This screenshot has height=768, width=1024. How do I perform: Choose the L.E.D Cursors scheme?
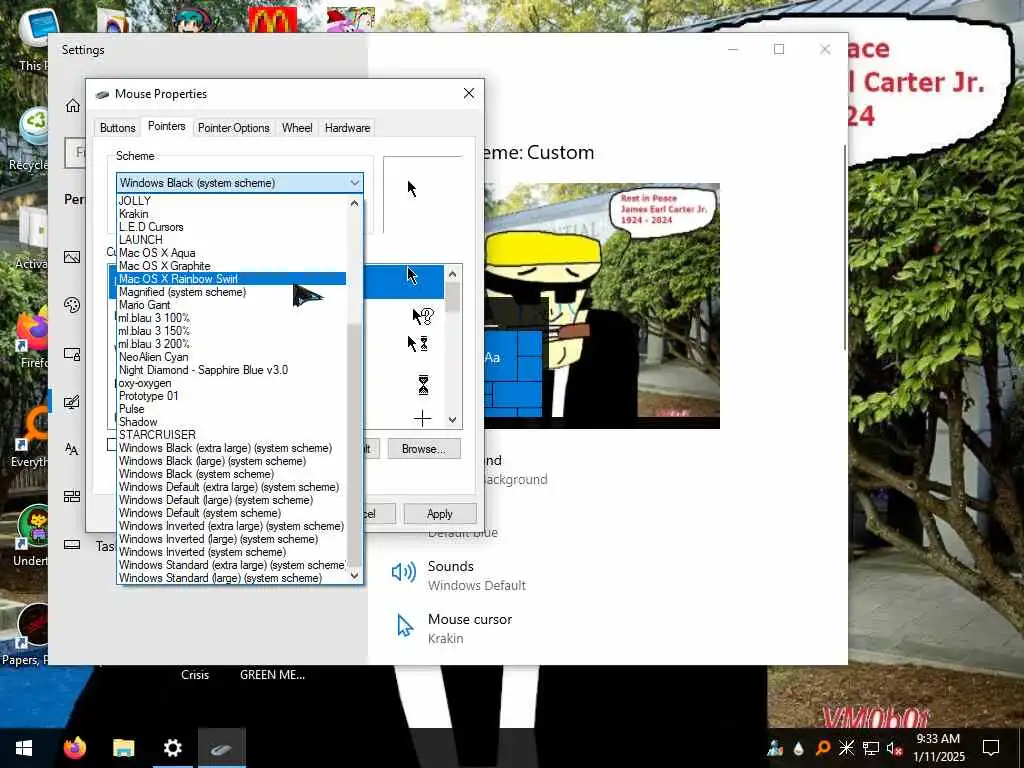[x=231, y=227]
